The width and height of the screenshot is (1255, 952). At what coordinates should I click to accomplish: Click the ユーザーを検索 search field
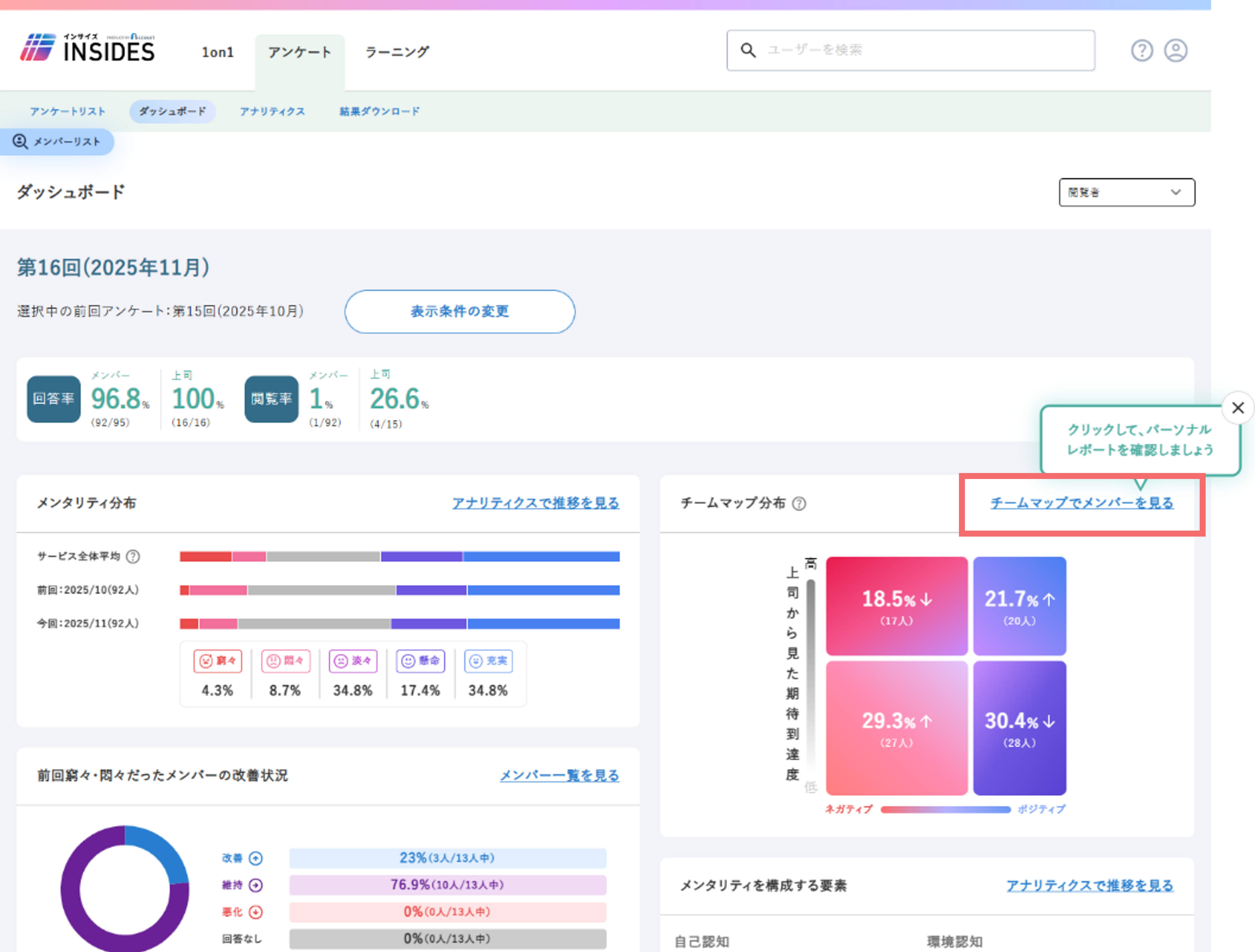pos(911,50)
